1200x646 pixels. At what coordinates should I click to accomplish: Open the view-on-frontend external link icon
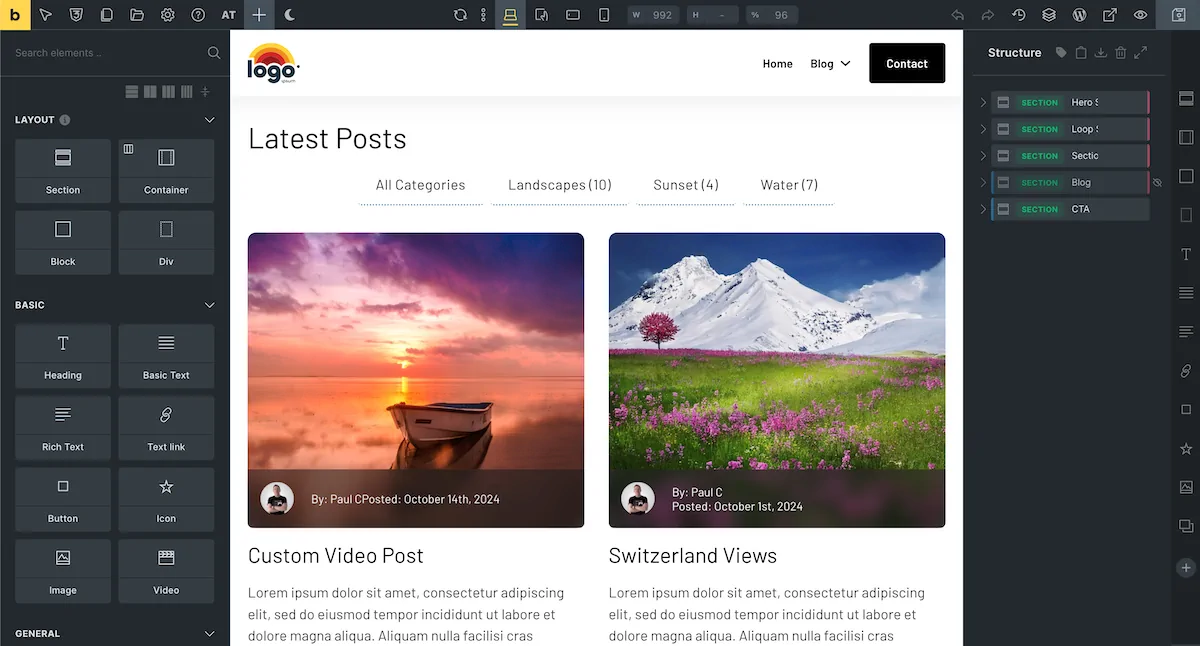pos(1110,15)
